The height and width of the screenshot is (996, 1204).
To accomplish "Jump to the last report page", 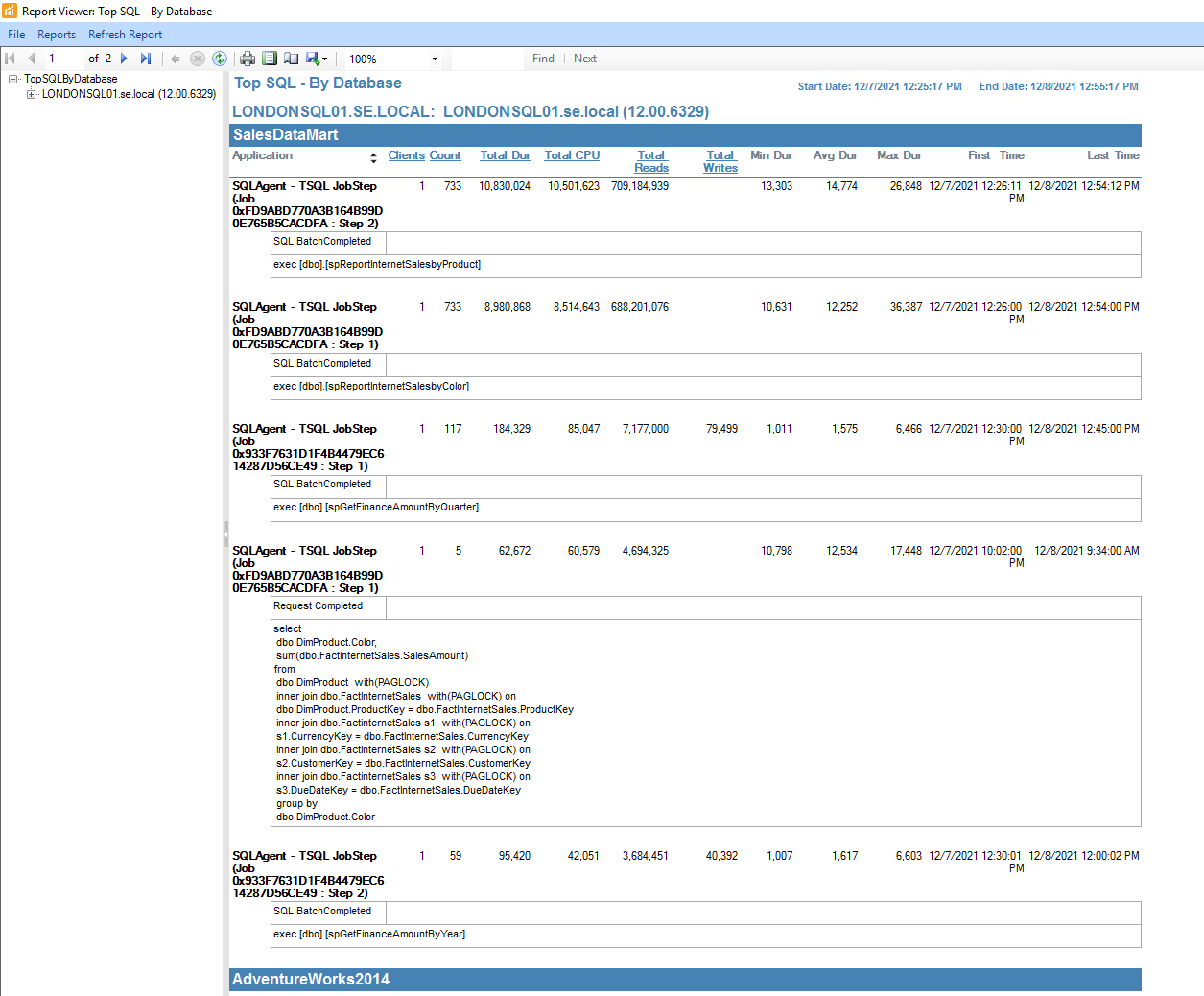I will 146,59.
